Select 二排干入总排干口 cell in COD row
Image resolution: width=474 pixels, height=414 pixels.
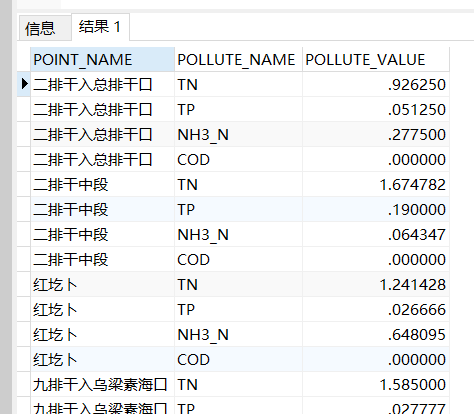click(102, 160)
